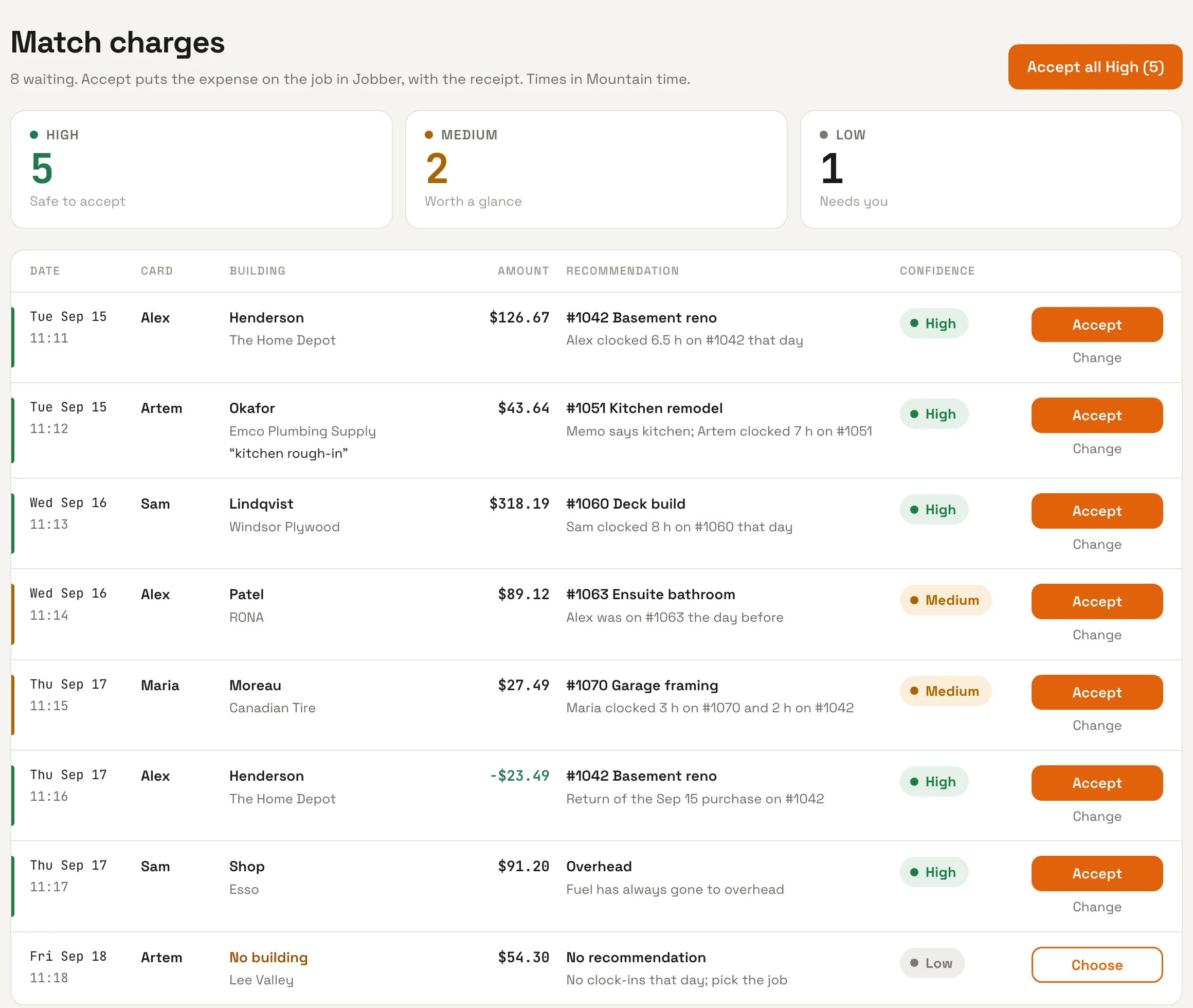Accept the Lindqvist Windsor Plywood charge
Screen dimensions: 1193x1008
click(1096, 511)
